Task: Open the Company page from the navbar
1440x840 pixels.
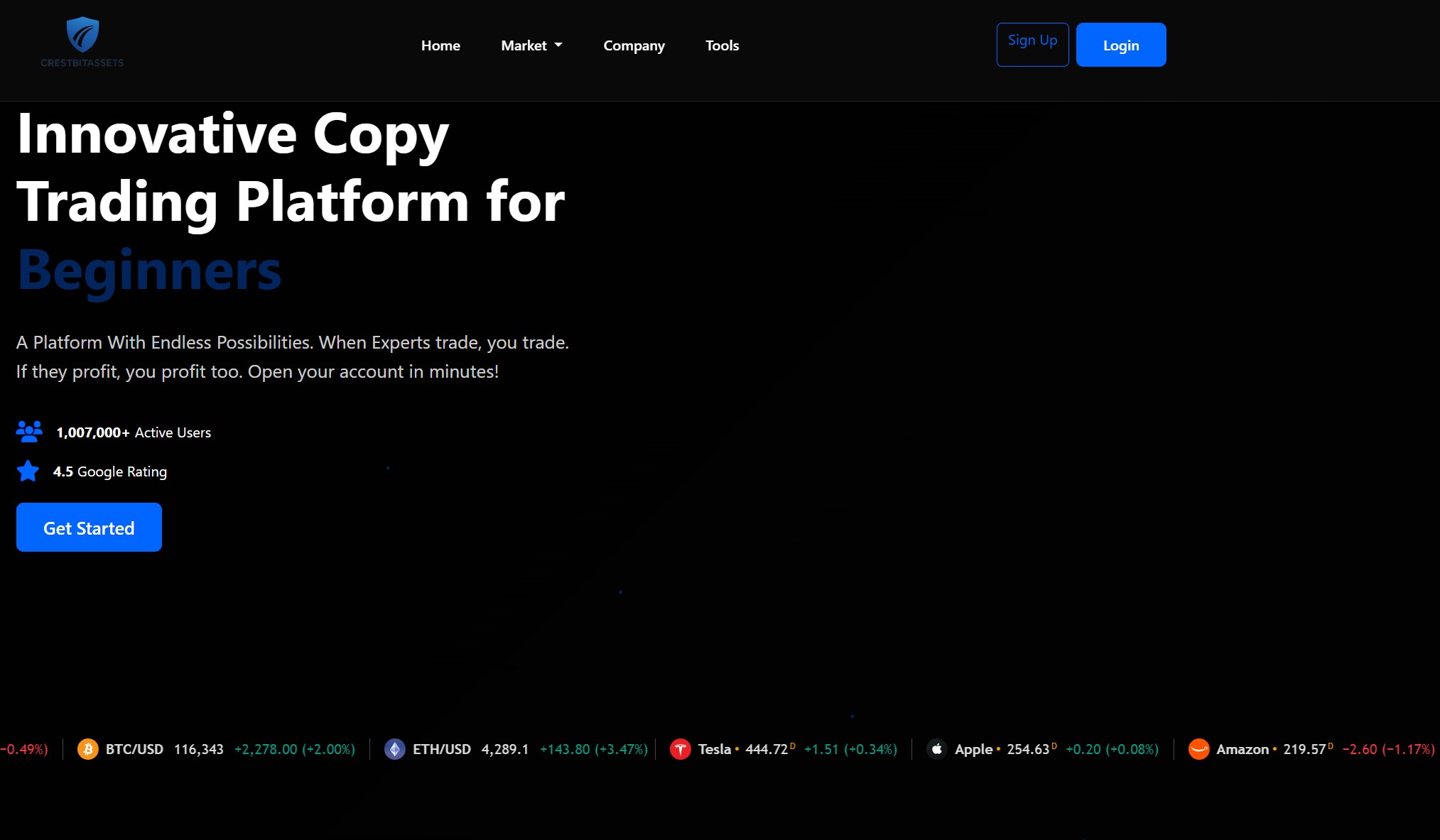Action: [634, 45]
